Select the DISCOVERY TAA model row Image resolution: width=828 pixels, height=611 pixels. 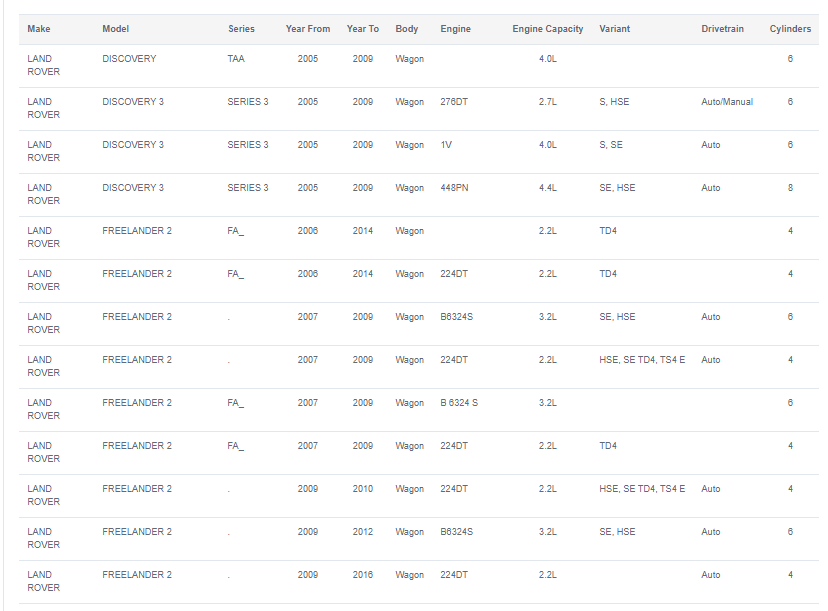[419, 65]
